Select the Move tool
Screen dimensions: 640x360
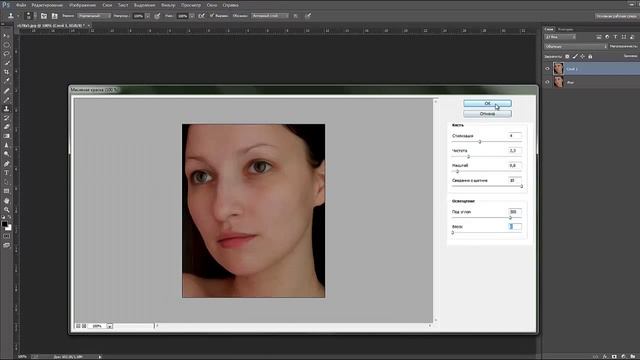coord(7,36)
